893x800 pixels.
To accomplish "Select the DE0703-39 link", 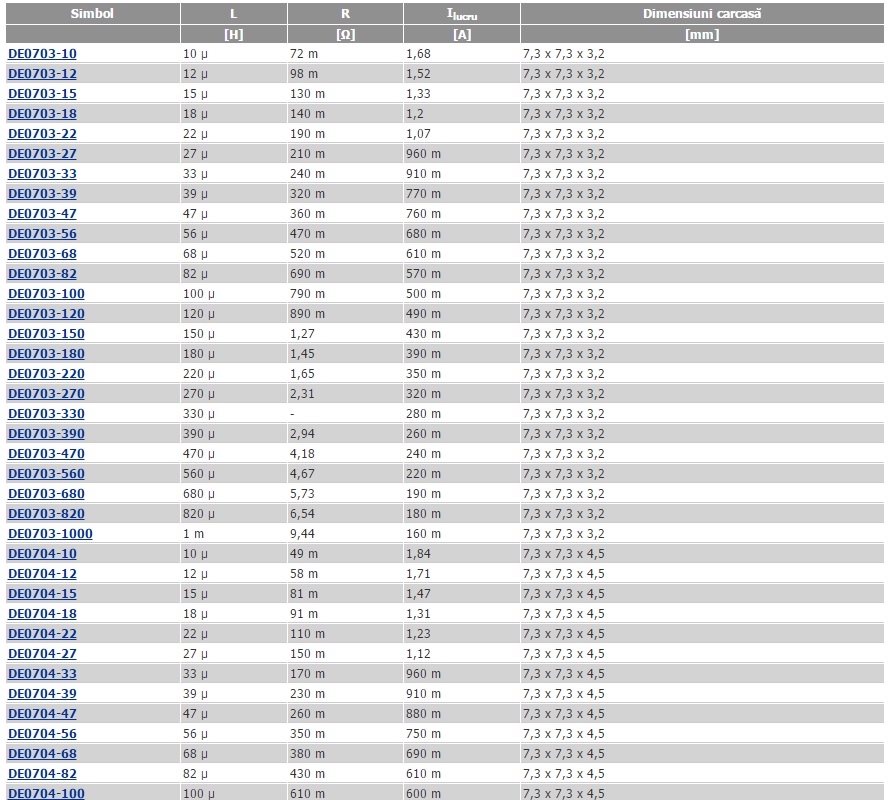I will point(42,194).
